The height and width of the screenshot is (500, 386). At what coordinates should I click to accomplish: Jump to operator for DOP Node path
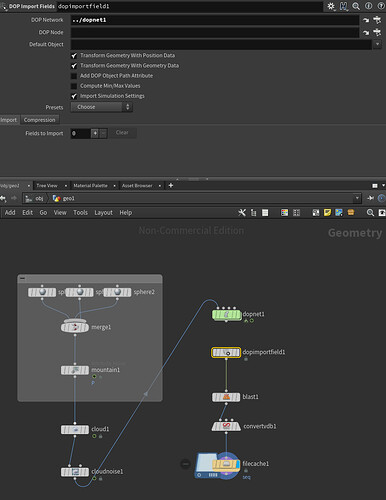coord(366,32)
